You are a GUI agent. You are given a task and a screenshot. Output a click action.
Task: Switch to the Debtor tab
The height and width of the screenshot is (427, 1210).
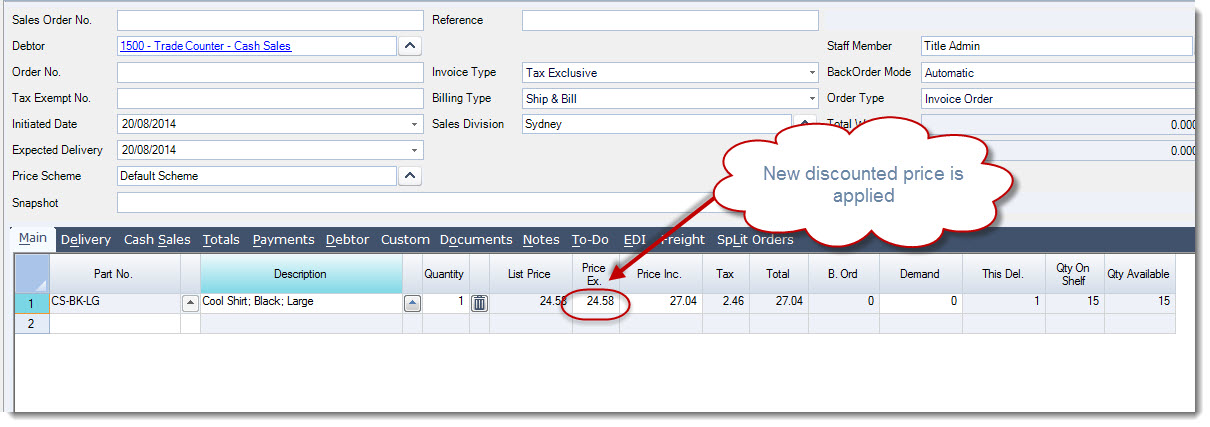click(348, 240)
